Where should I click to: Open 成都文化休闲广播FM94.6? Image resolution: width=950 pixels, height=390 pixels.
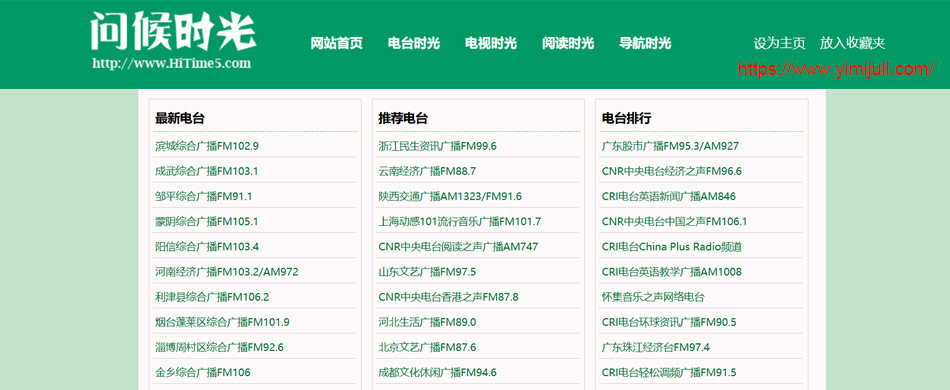[437, 372]
